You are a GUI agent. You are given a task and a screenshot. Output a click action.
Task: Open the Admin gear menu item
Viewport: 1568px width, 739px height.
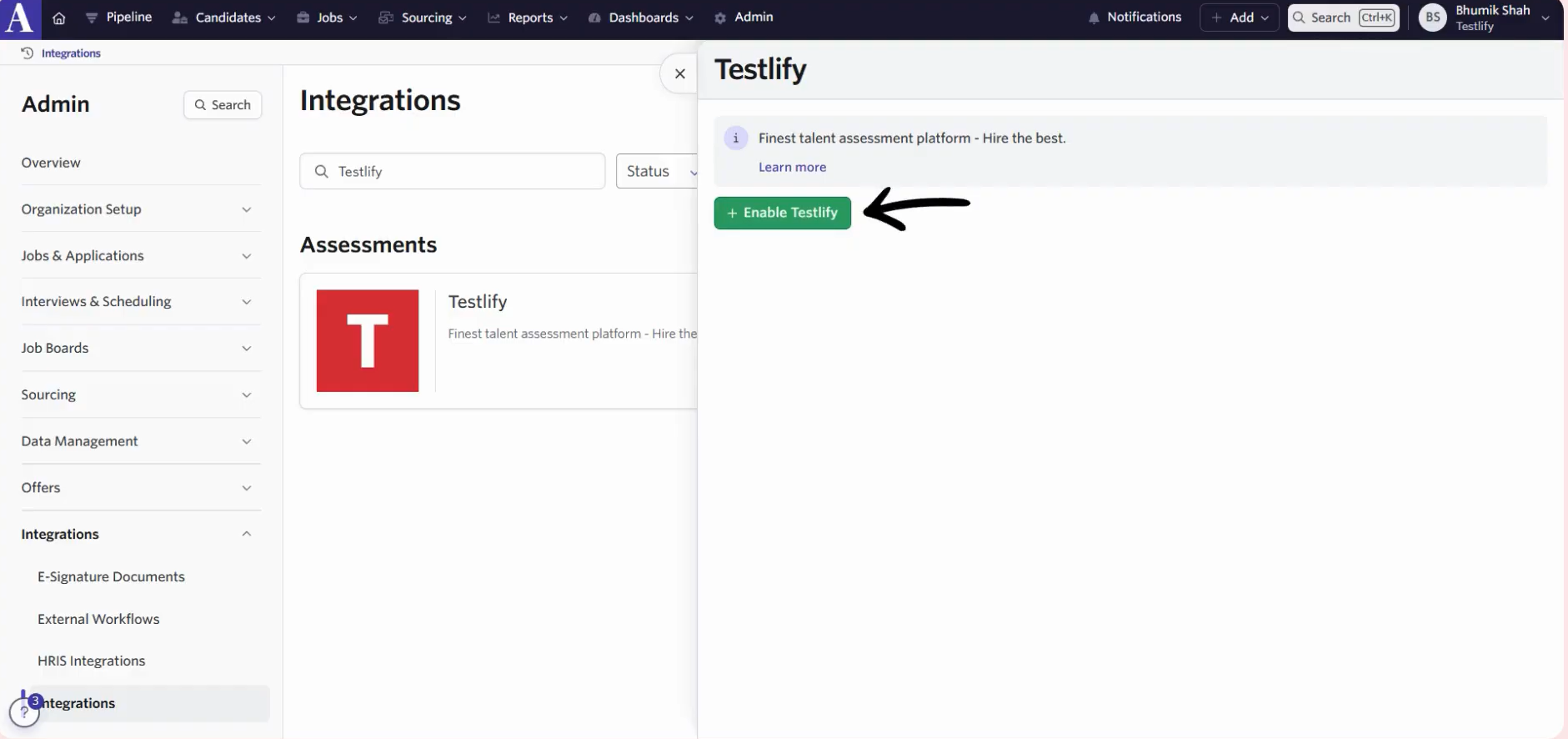(744, 18)
